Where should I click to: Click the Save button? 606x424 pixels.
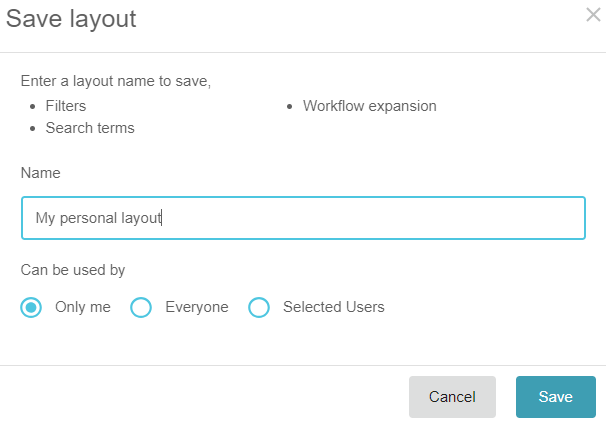pos(555,397)
